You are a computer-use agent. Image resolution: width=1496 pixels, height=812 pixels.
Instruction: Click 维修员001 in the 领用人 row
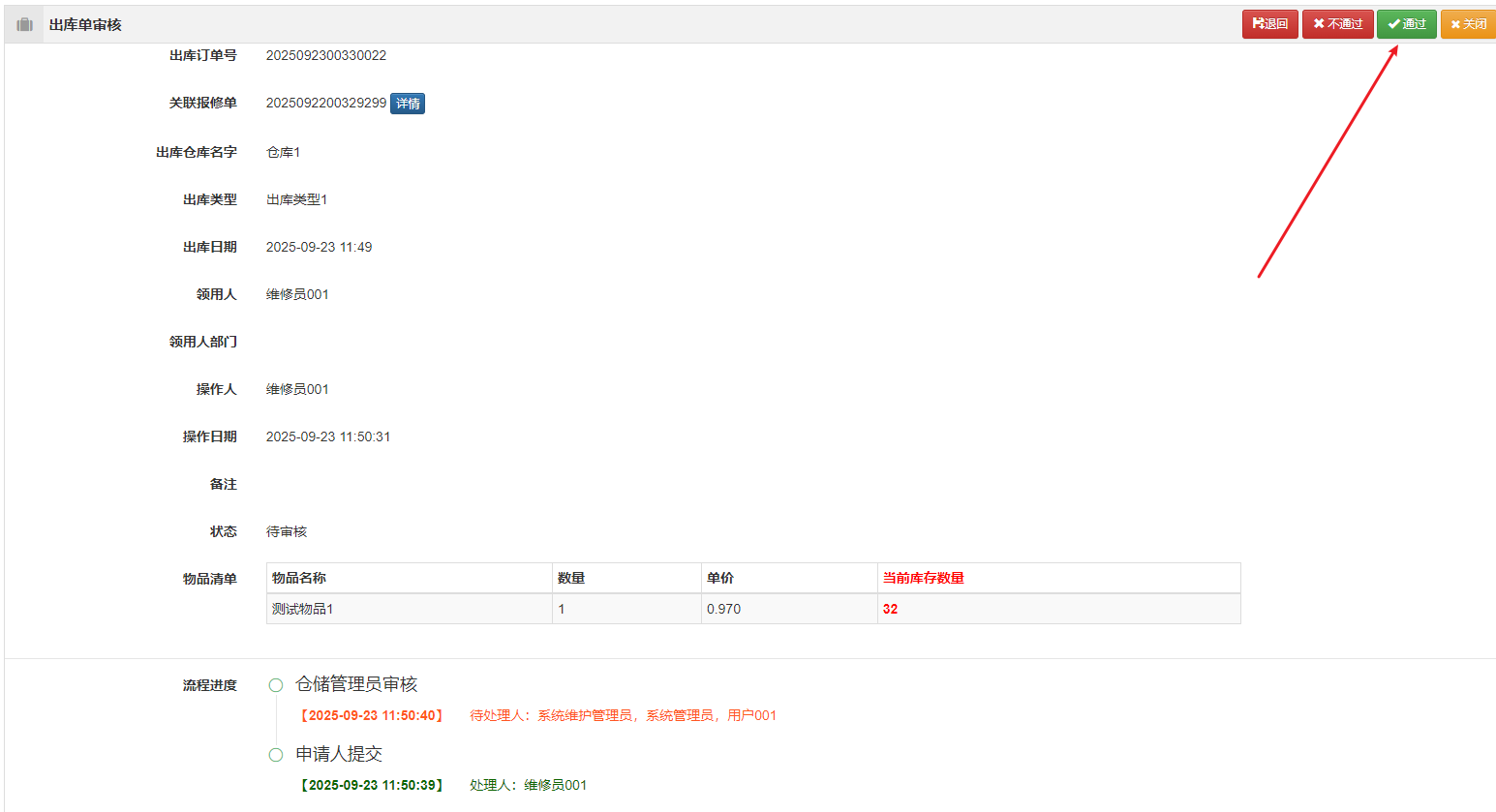tap(297, 294)
